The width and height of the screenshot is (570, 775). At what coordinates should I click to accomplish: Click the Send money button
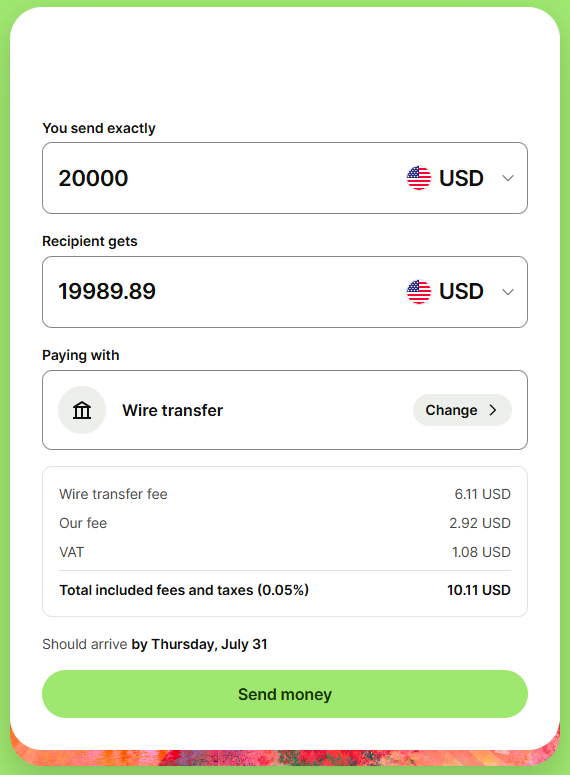pyautogui.click(x=285, y=694)
